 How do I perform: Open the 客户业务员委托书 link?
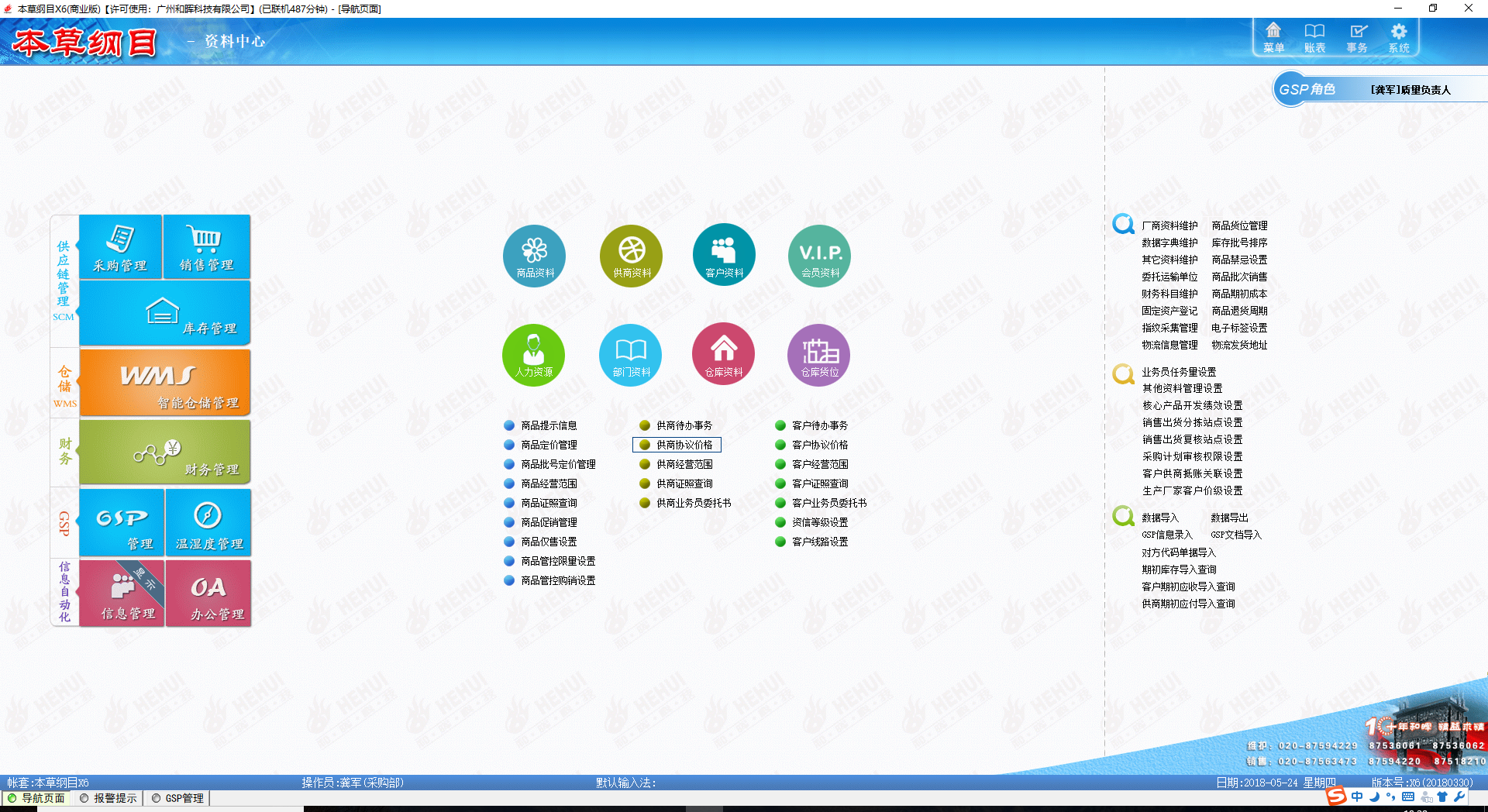[829, 503]
